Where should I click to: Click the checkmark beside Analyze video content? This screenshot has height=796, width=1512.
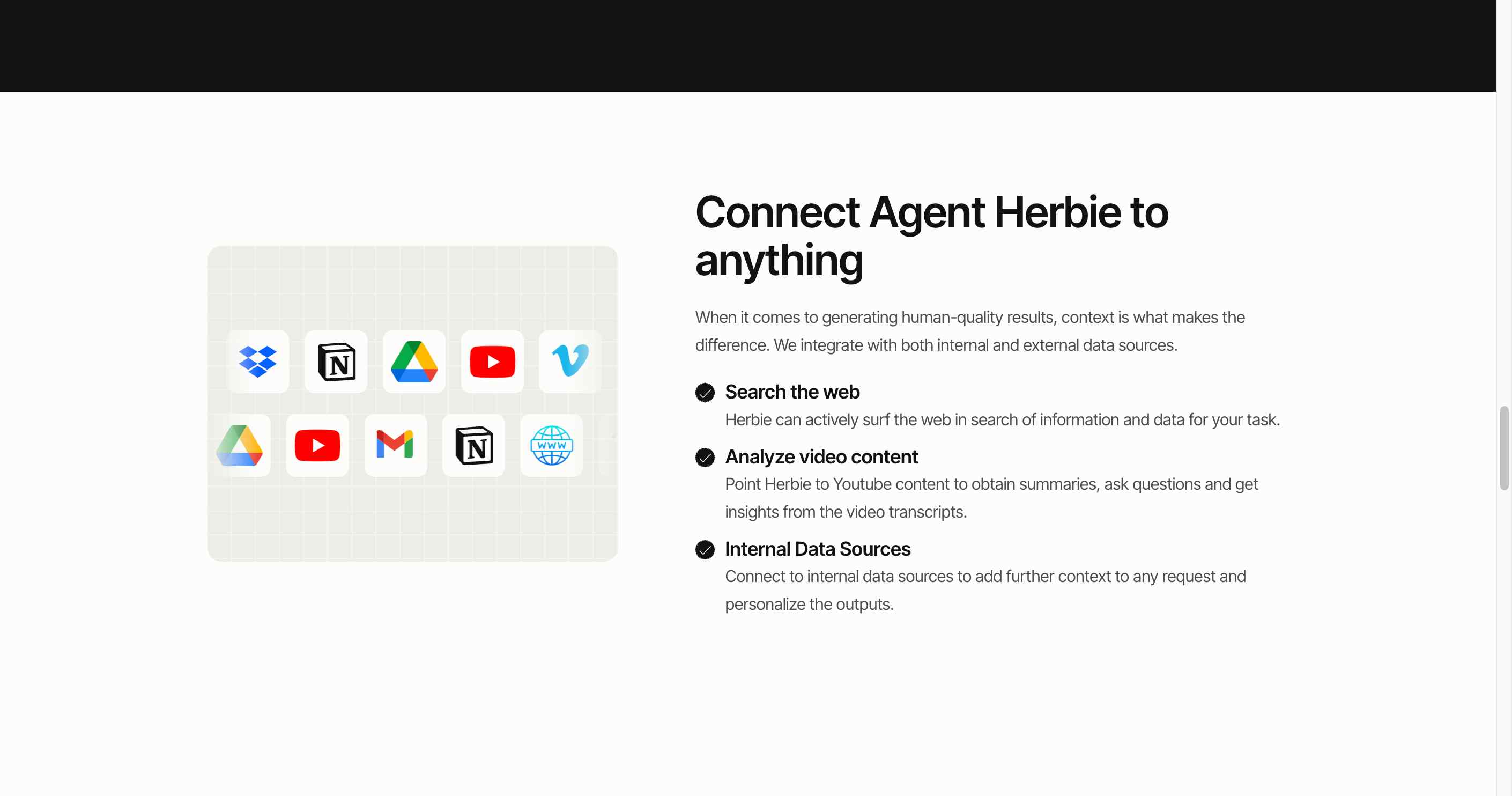705,458
